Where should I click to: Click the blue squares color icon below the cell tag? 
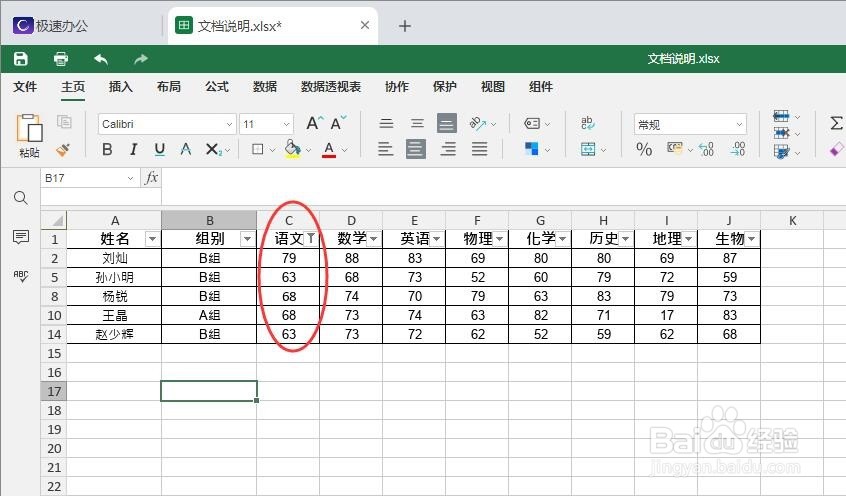[x=531, y=148]
